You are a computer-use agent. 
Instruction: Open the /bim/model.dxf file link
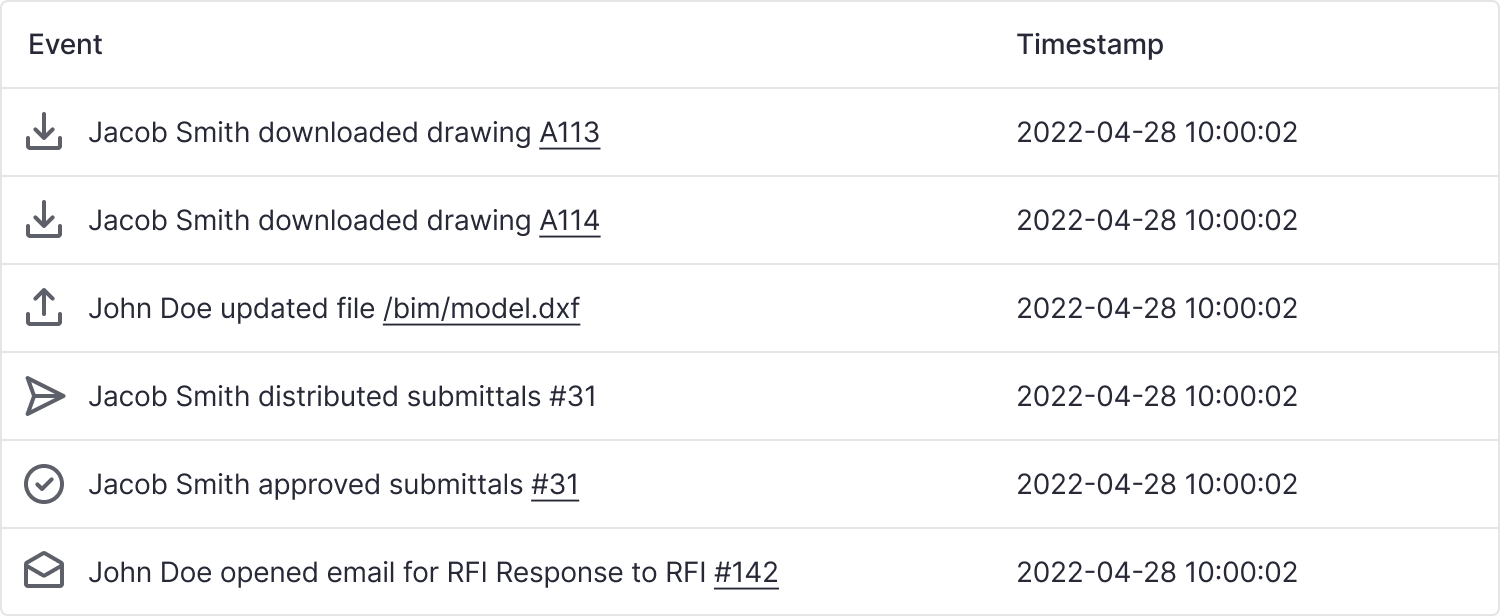481,309
